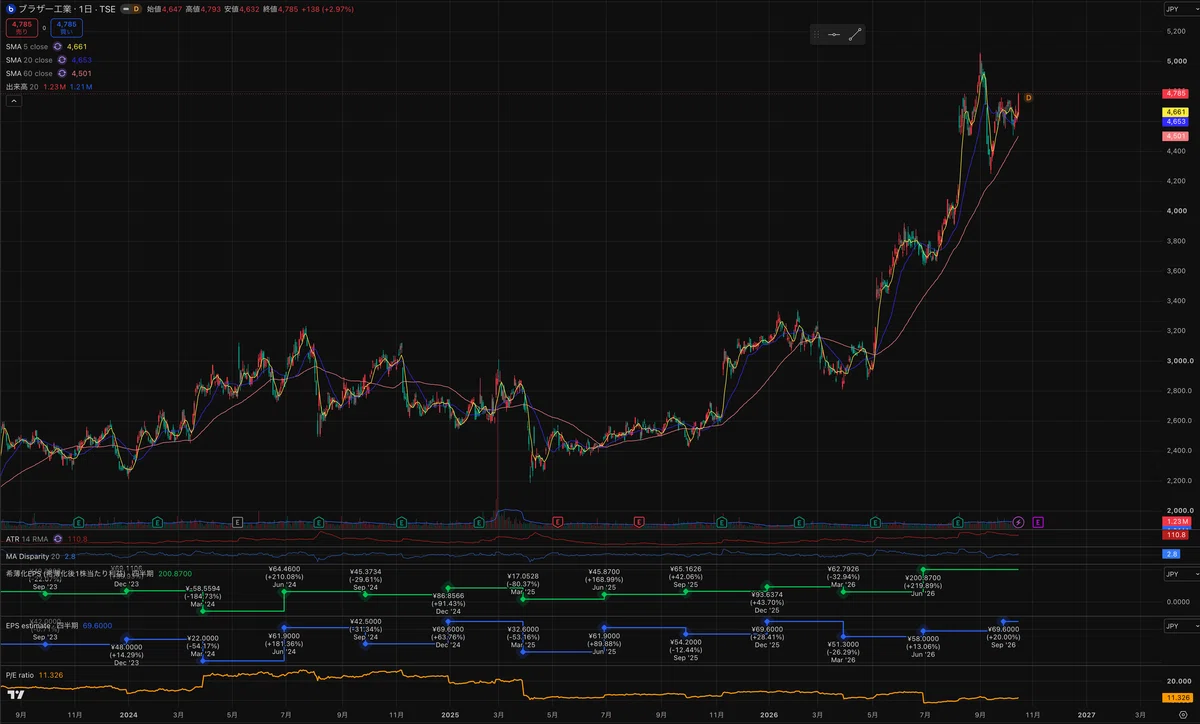Screen dimensions: 1200x724
Task: Click the ¥200.8700 Jun '26 EPS data label
Action: coord(925,585)
